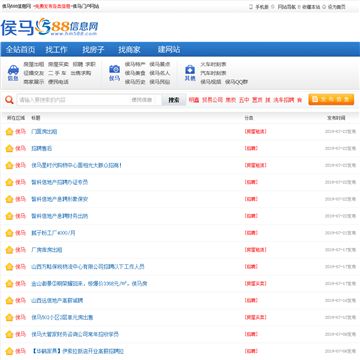Open the 便民信息 search category dropdown
The width and height of the screenshot is (360, 360).
pos(146,100)
